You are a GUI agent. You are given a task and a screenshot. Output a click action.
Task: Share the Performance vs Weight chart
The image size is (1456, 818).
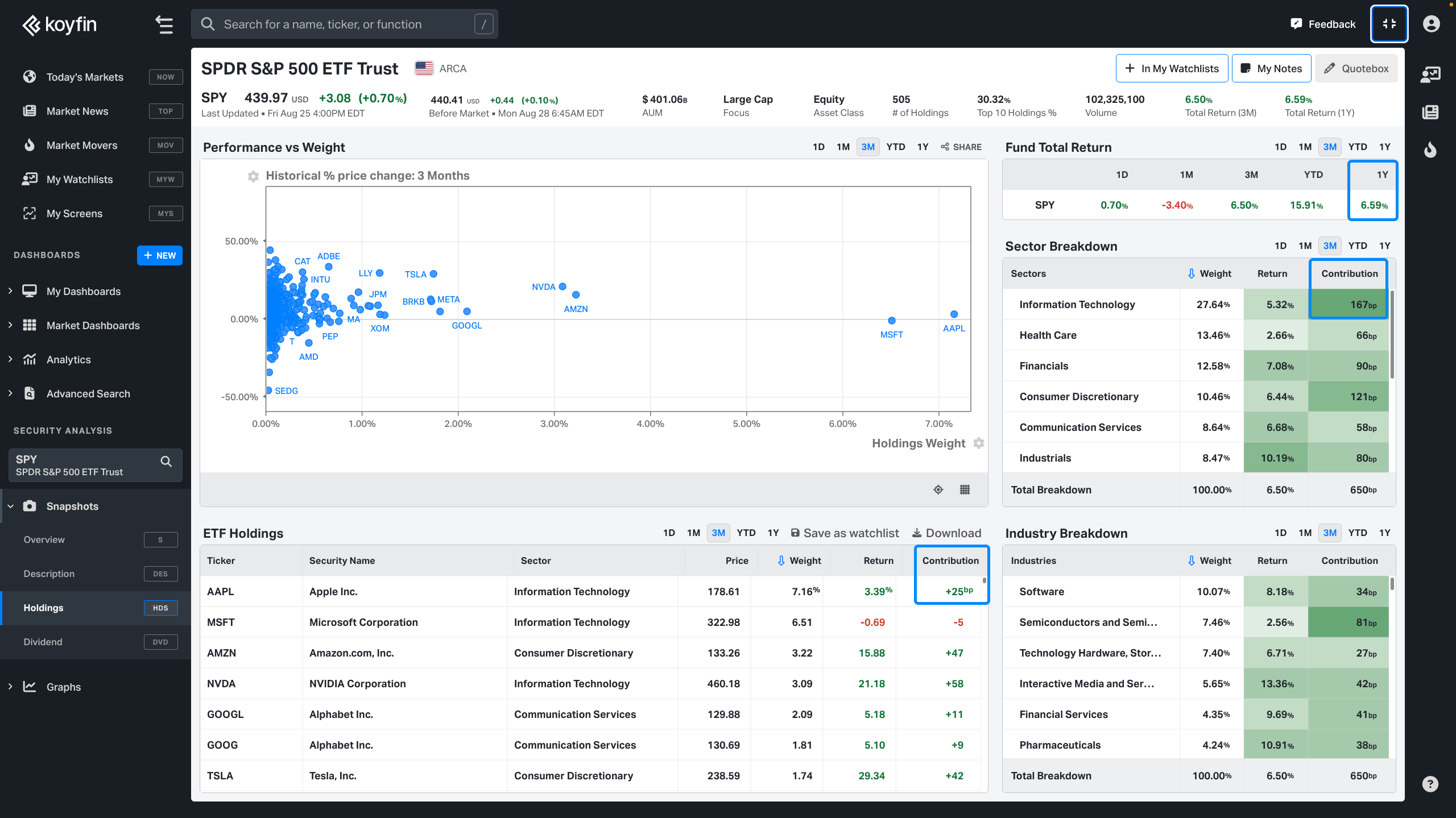[961, 147]
